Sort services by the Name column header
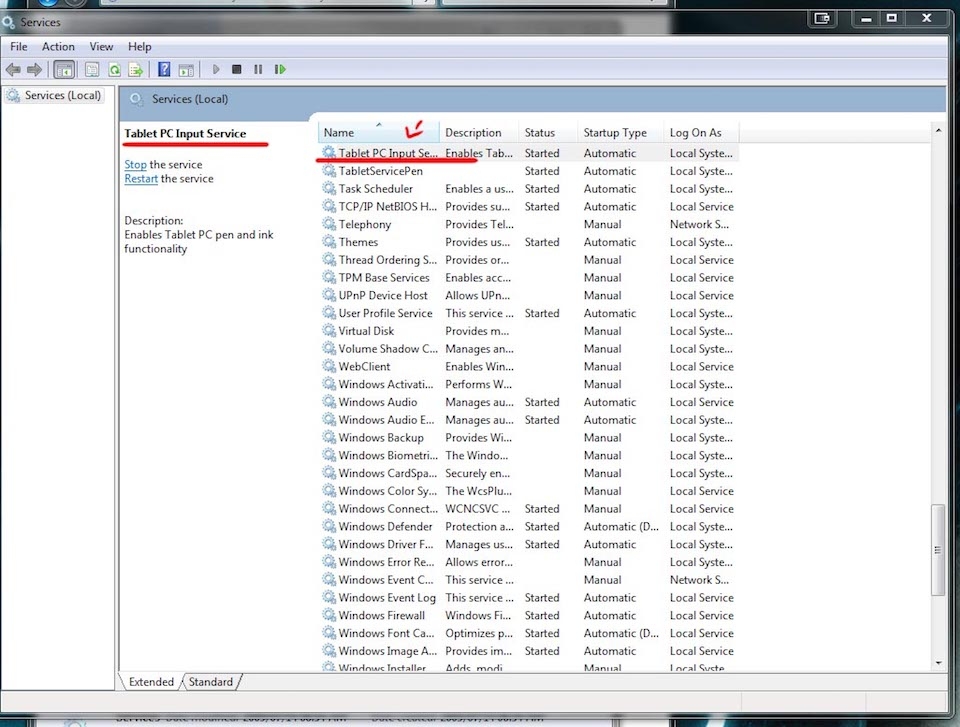The width and height of the screenshot is (960, 727). coord(339,133)
